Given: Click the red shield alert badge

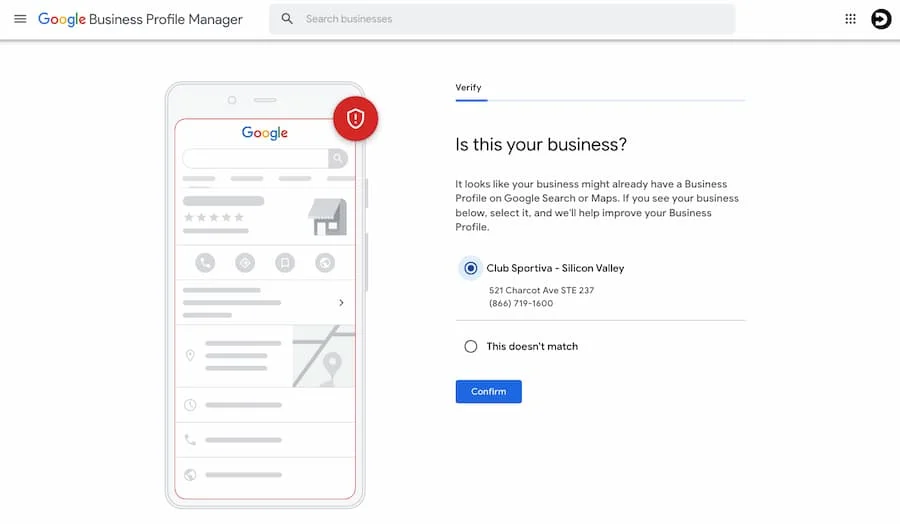Looking at the screenshot, I should (355, 119).
